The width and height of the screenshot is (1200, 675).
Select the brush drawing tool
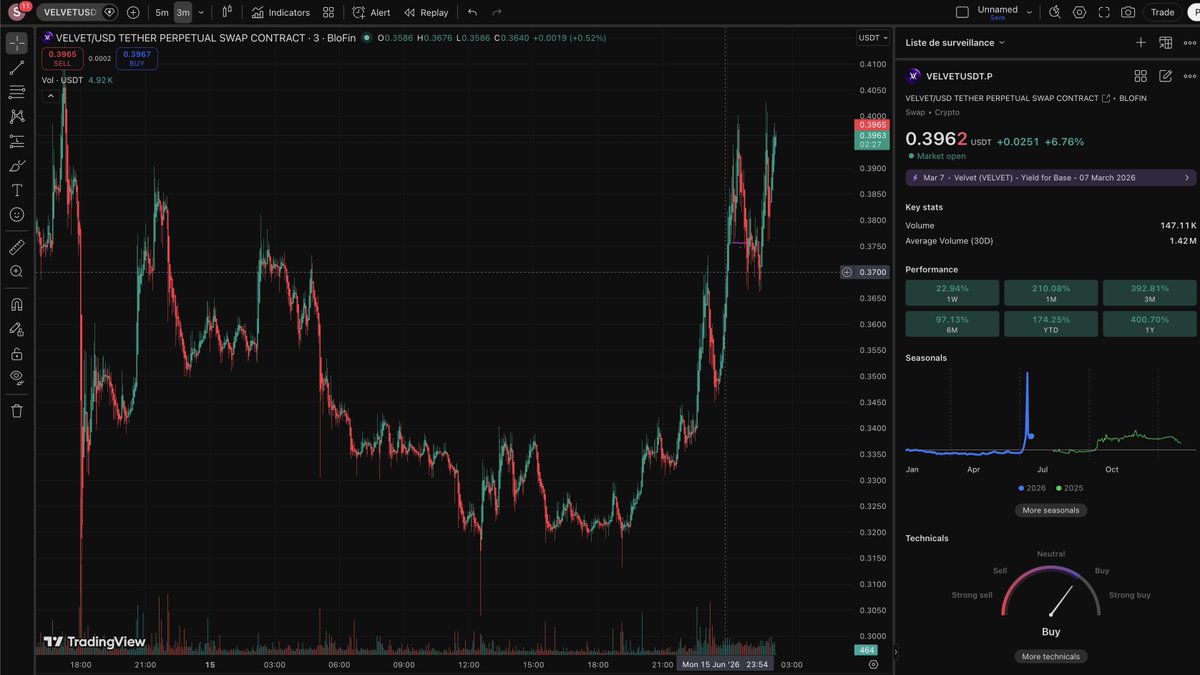(17, 165)
